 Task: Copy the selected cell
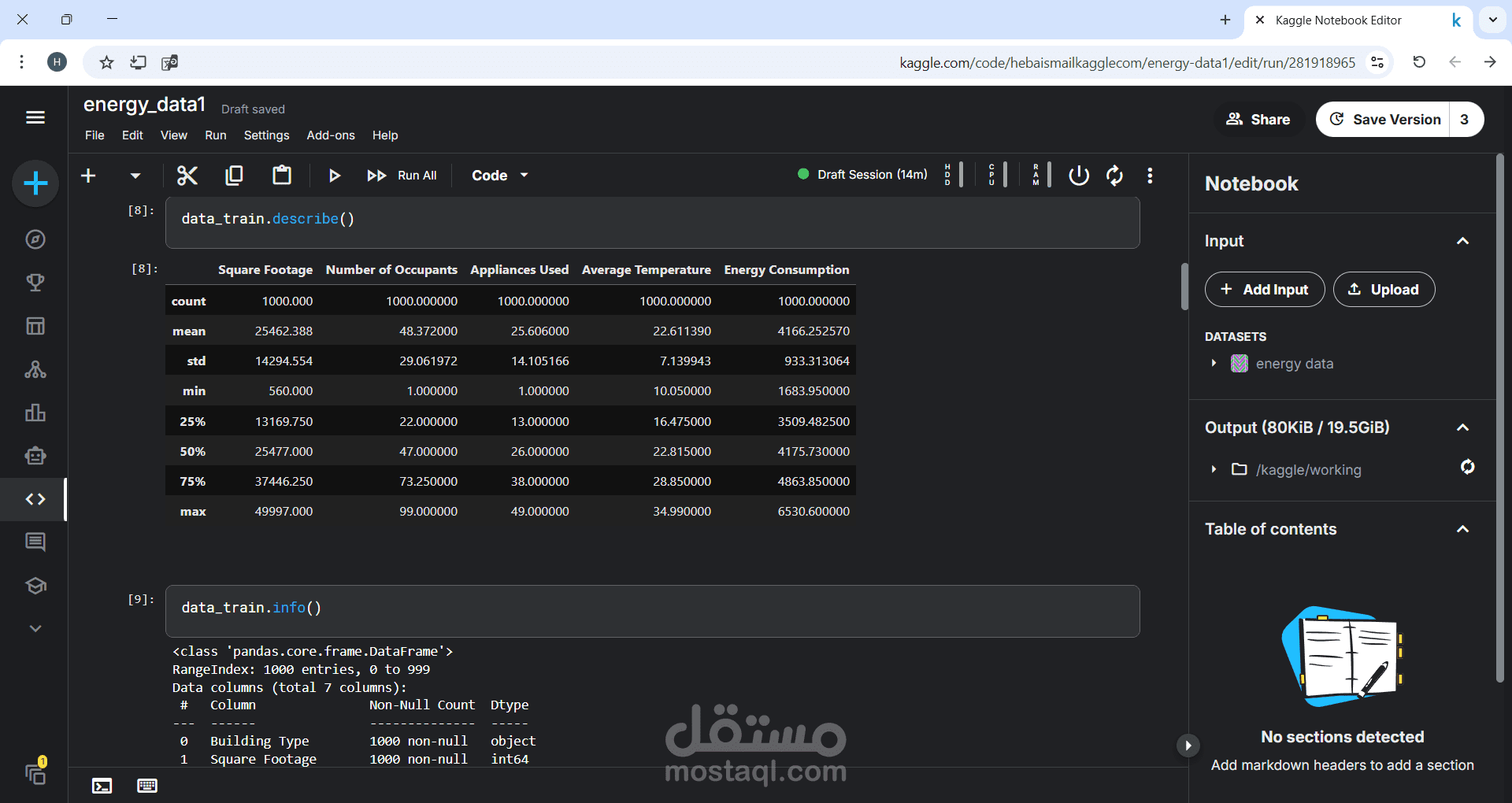coord(234,175)
